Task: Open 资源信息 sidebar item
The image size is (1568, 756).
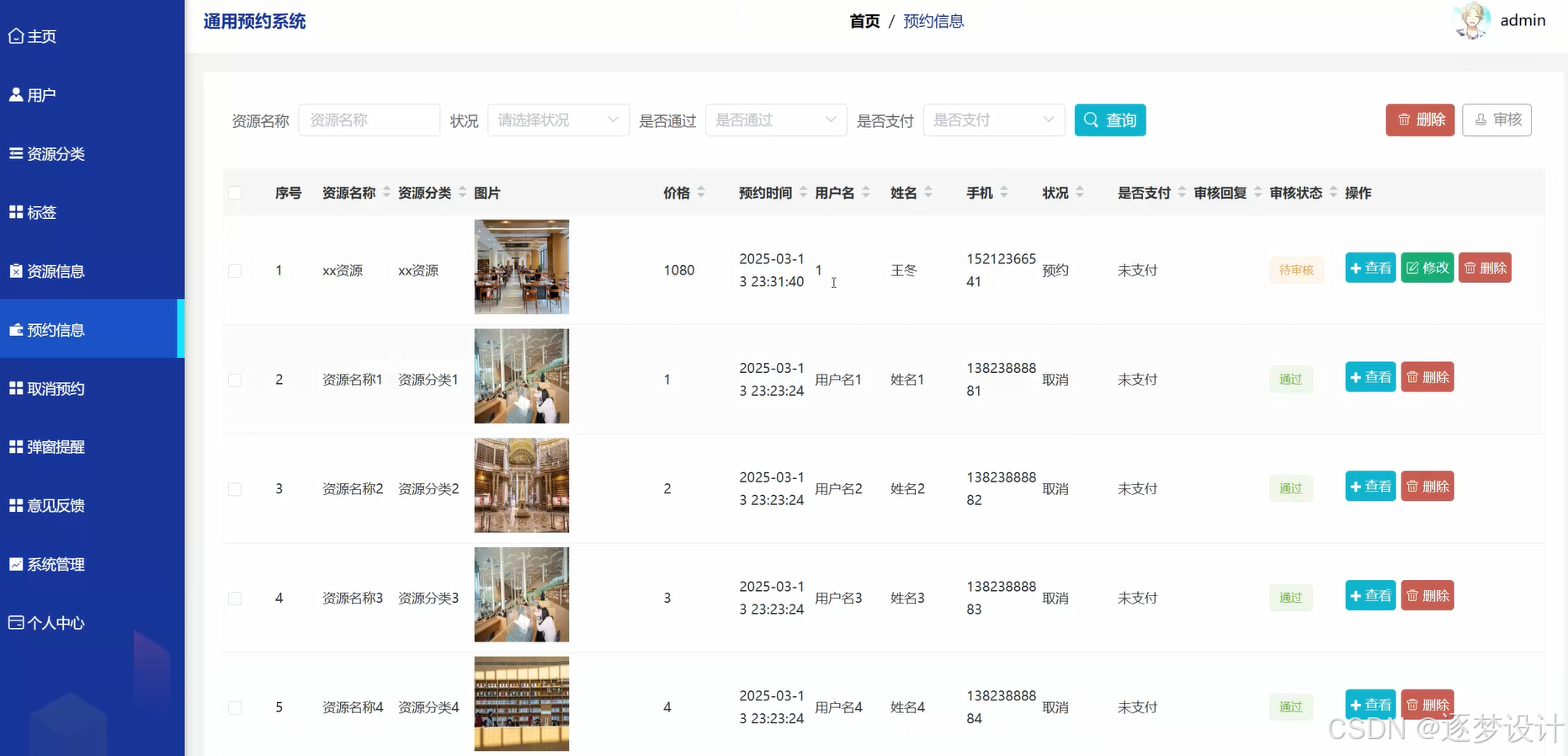Action: click(92, 271)
